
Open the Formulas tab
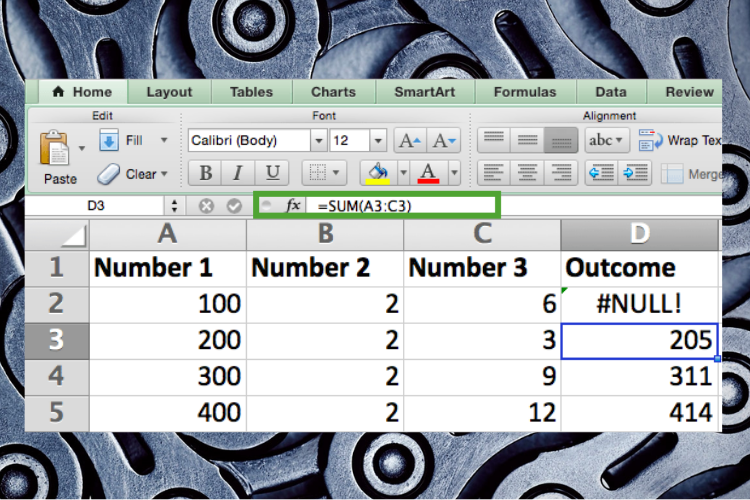pyautogui.click(x=525, y=92)
